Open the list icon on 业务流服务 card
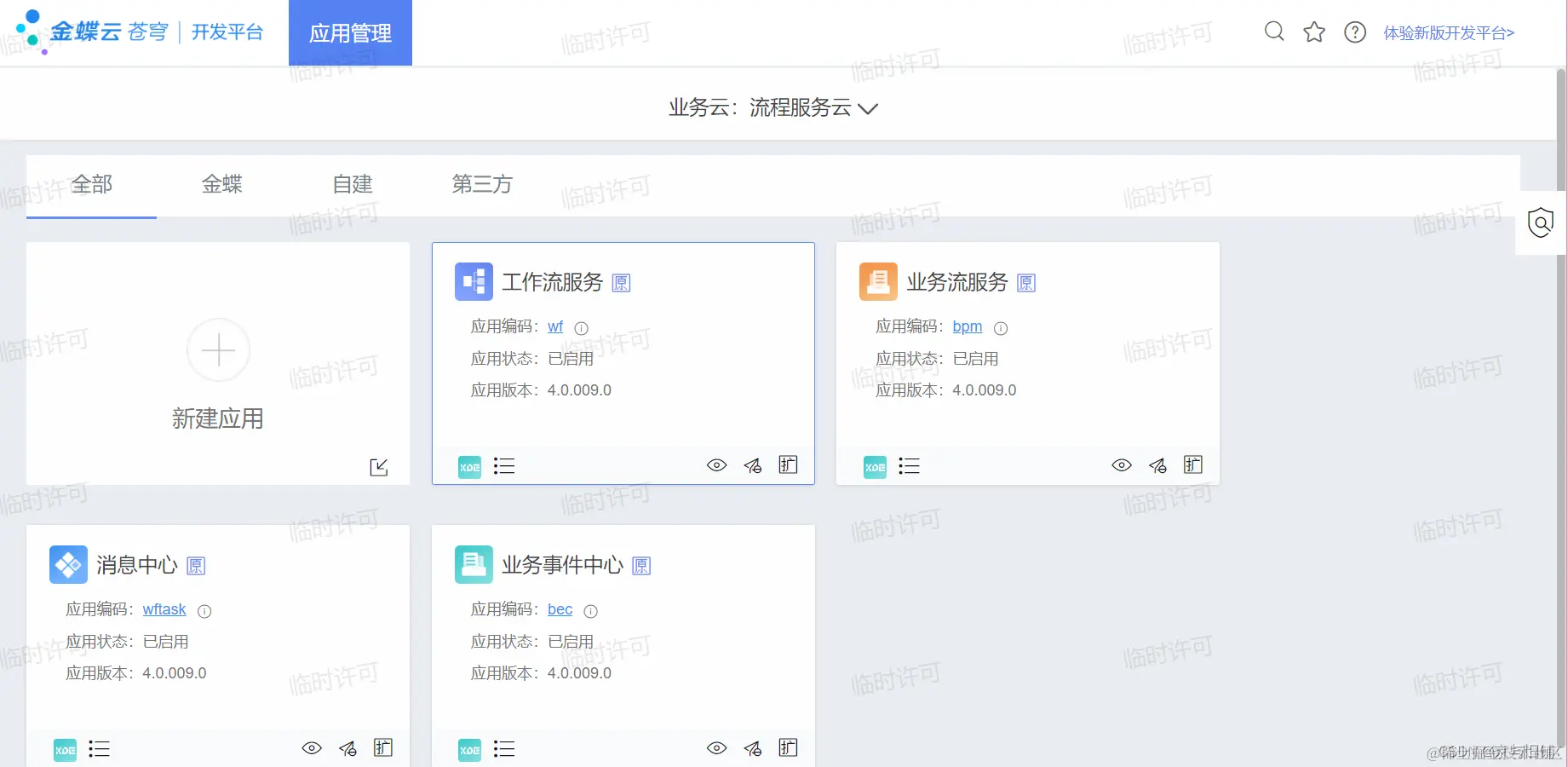 click(x=909, y=466)
